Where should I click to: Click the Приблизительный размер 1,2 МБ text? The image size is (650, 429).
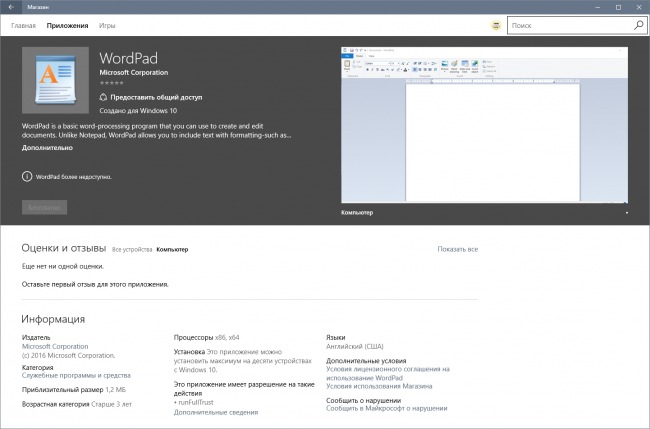74,390
